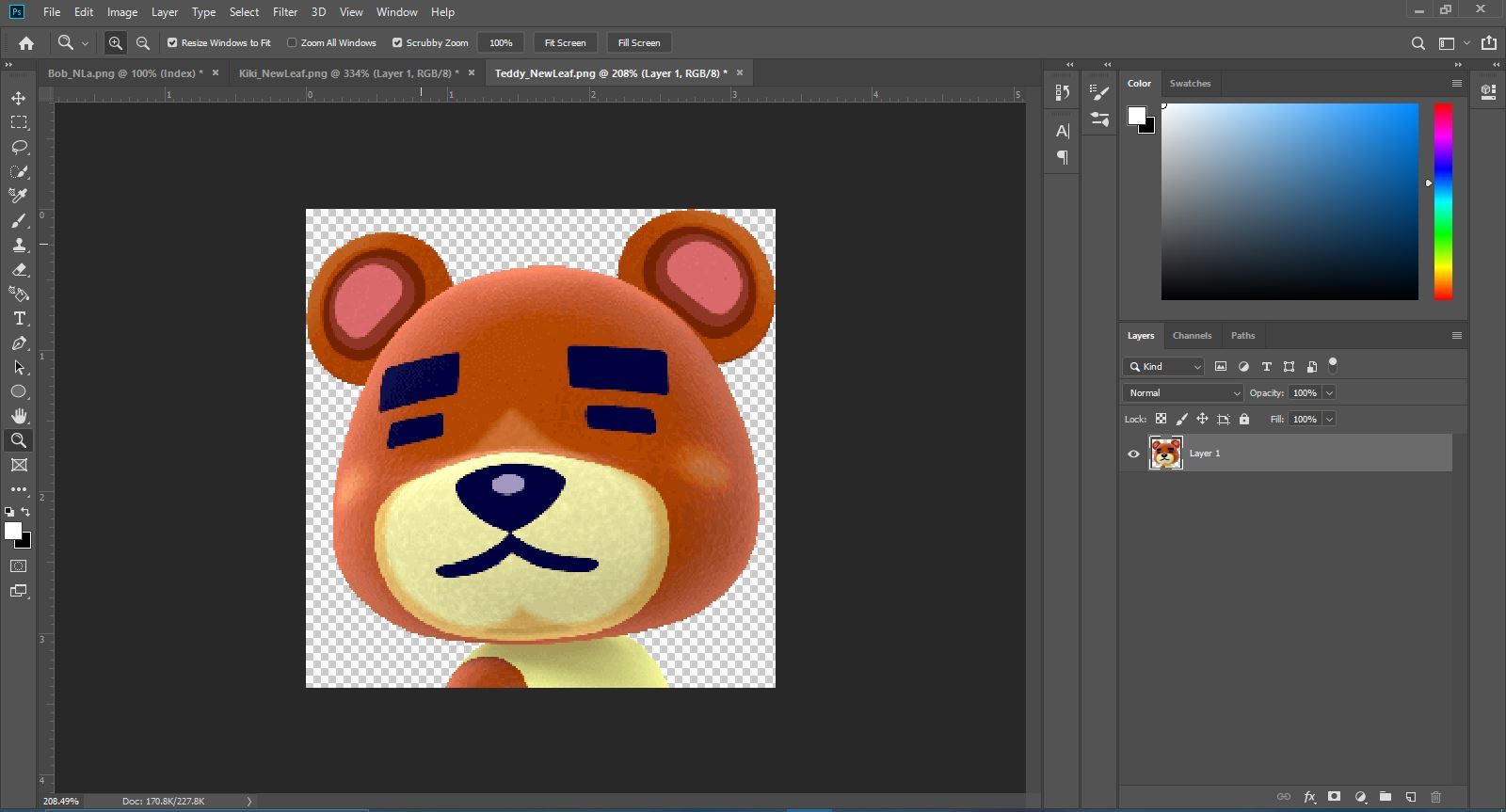Select the Clone Stamp tool
Screen dimensions: 1506x812
(19, 245)
